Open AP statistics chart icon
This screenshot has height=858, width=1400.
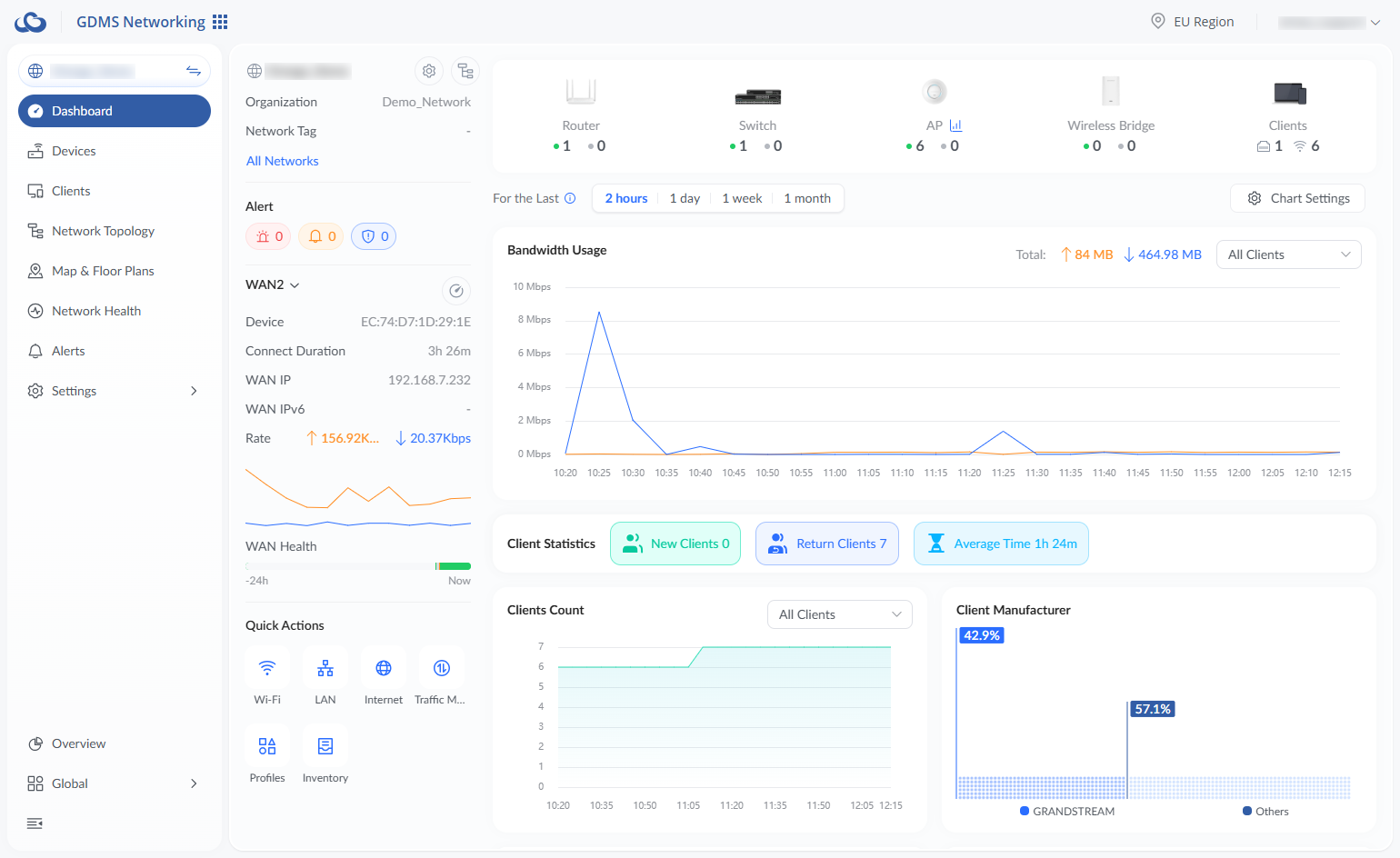tap(955, 125)
